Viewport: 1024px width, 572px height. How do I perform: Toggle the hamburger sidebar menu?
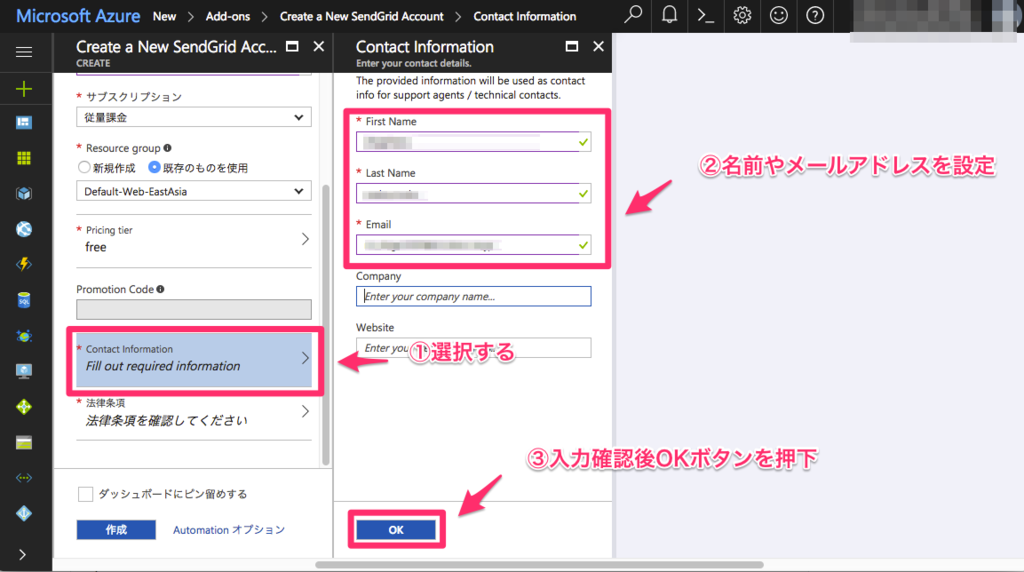[24, 52]
